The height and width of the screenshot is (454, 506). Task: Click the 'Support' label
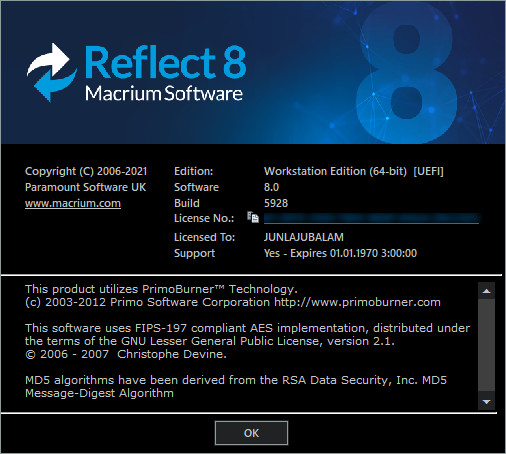[x=194, y=253]
